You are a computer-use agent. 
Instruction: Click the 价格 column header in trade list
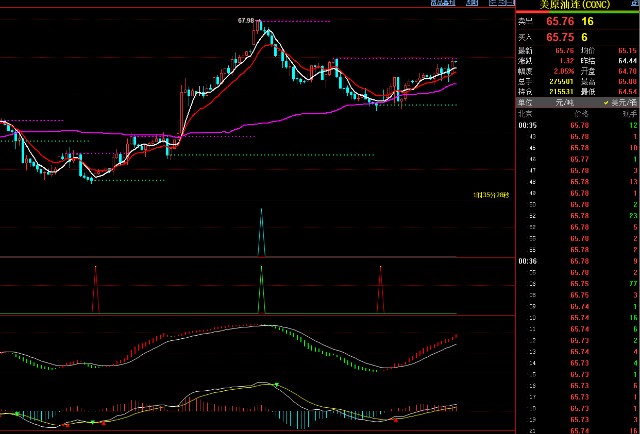click(x=580, y=114)
